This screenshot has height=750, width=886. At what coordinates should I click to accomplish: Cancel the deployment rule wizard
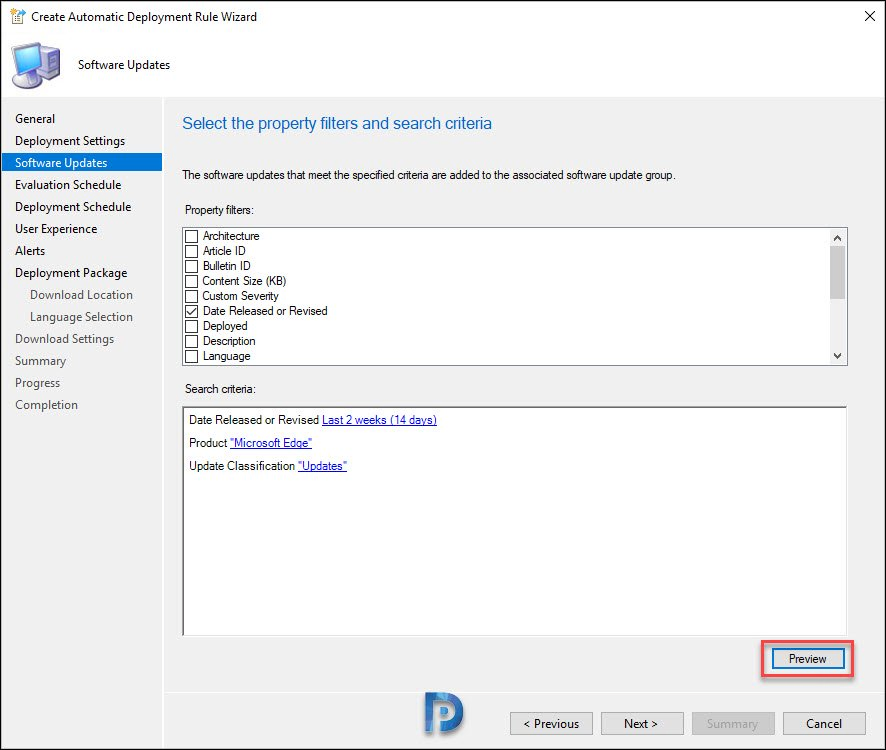click(824, 723)
